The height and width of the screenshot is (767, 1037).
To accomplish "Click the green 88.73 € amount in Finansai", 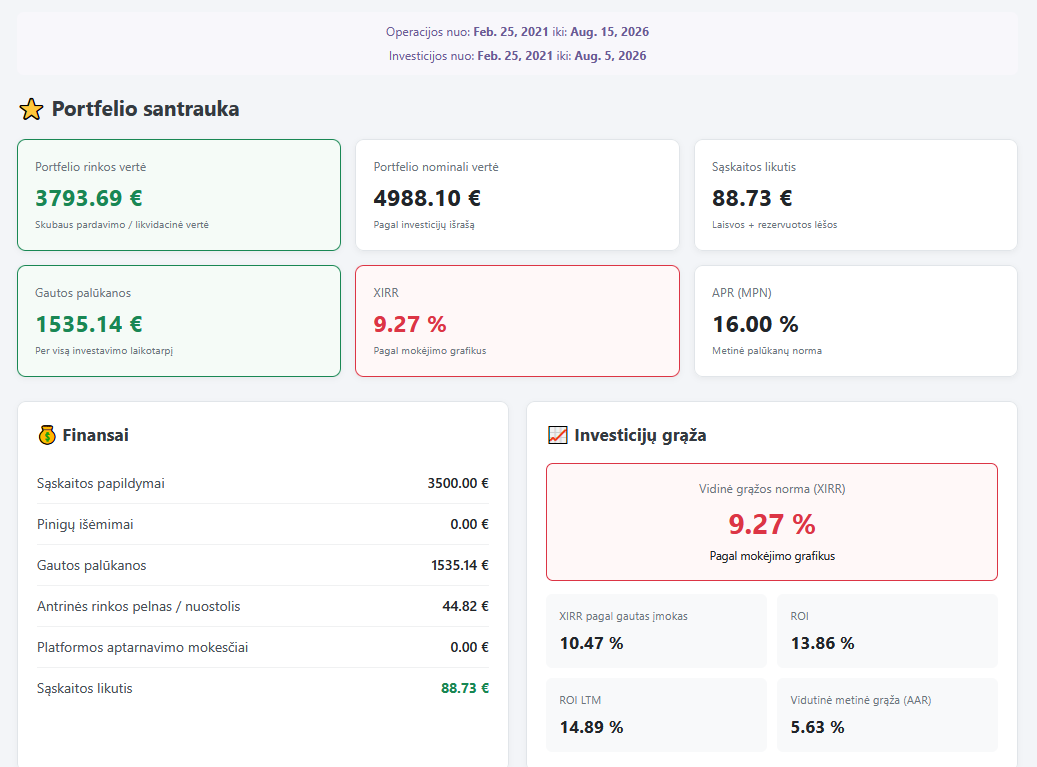I will pos(465,688).
